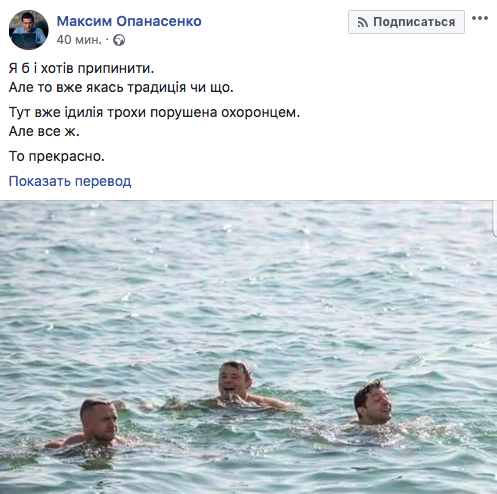
Task: Click the short-haired swimmer with bare shoulder
Action: 99,420
